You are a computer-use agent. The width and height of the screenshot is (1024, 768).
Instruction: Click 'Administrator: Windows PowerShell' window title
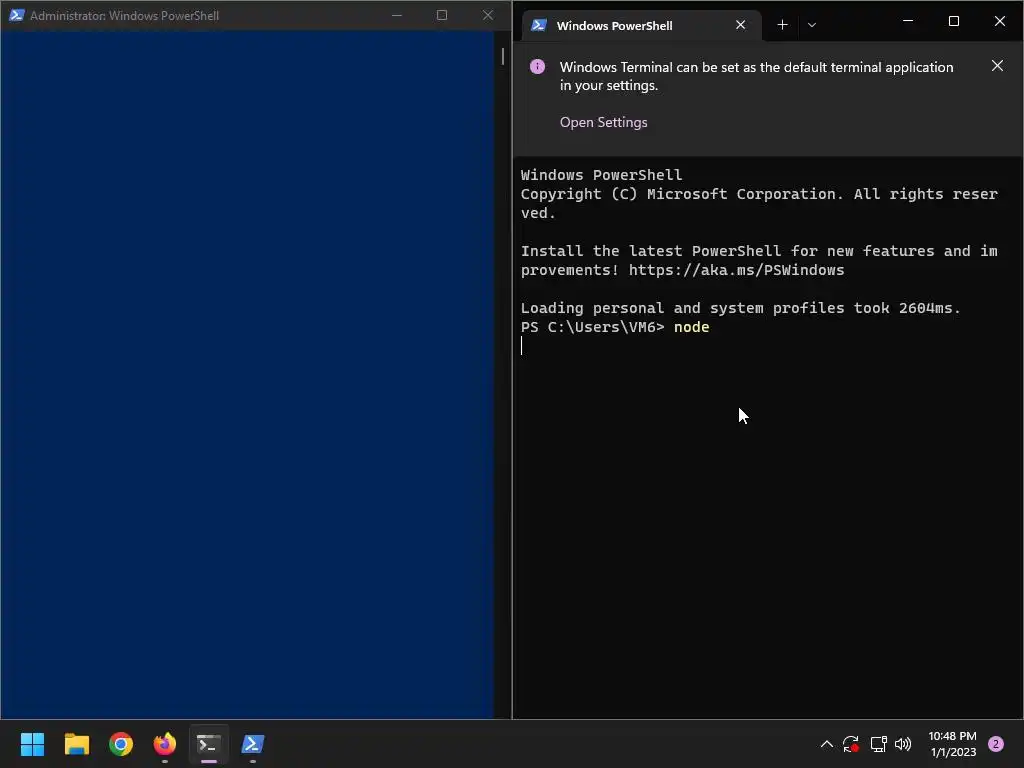click(124, 16)
